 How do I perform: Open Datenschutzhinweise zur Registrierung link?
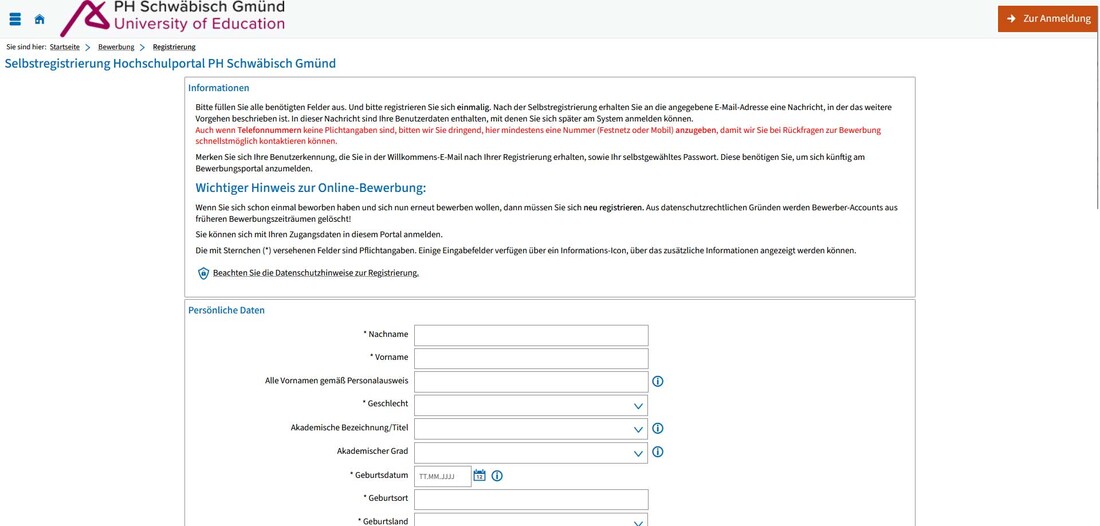(316, 273)
